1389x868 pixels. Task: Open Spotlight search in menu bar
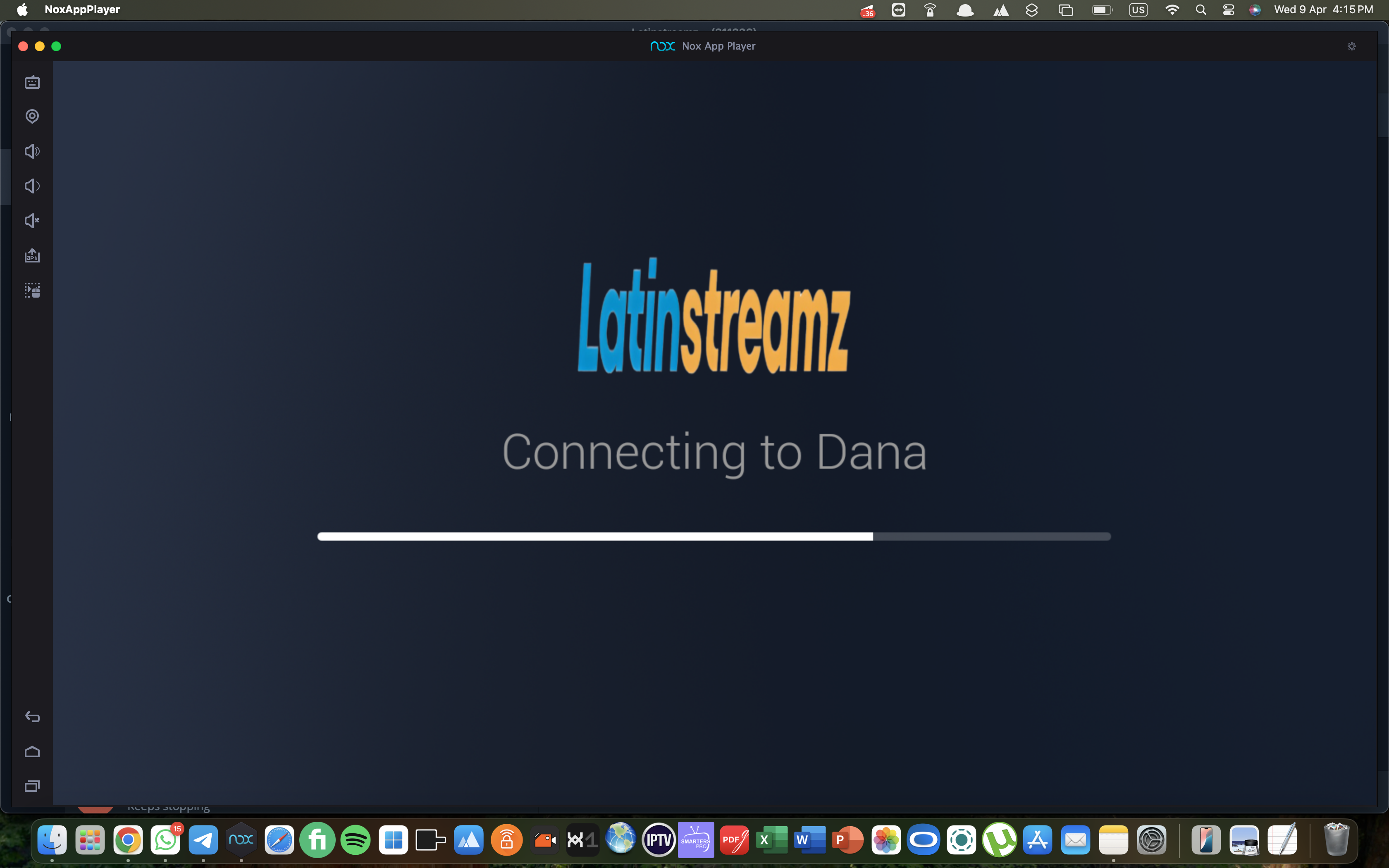coord(1200,10)
